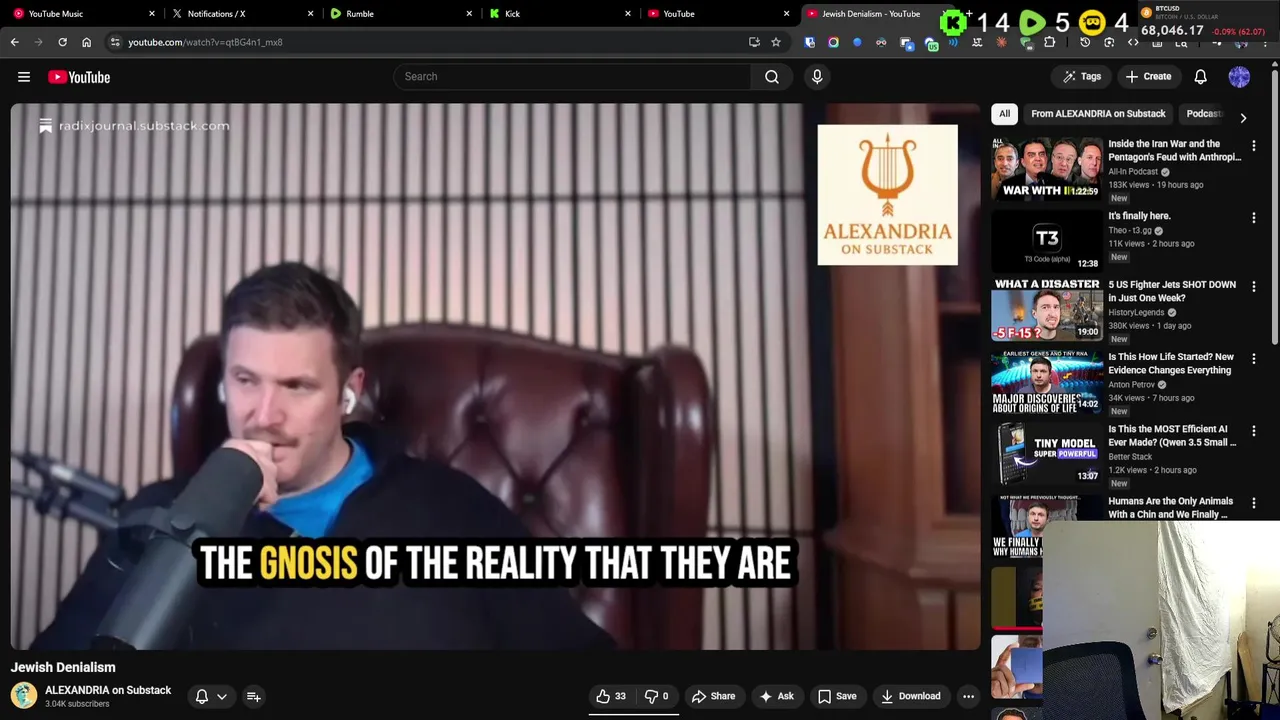Click the green Kick overlay icon
This screenshot has width=1280, height=720.
click(953, 22)
